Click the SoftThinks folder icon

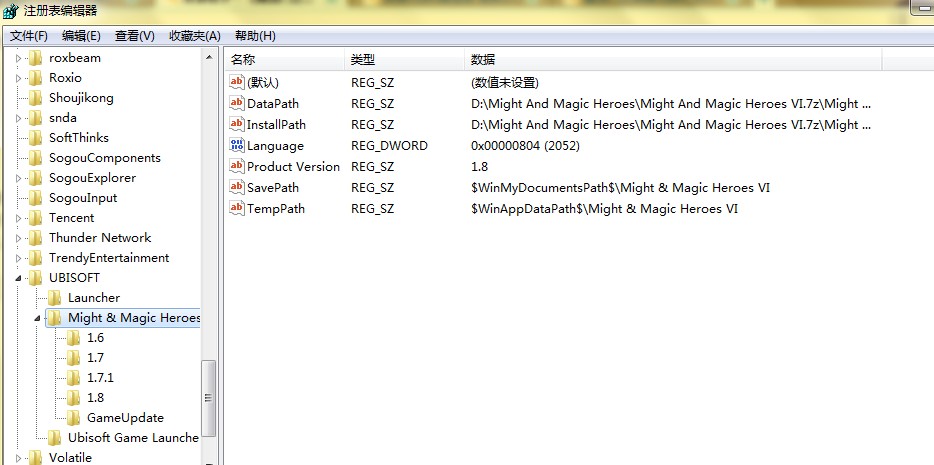(x=36, y=138)
